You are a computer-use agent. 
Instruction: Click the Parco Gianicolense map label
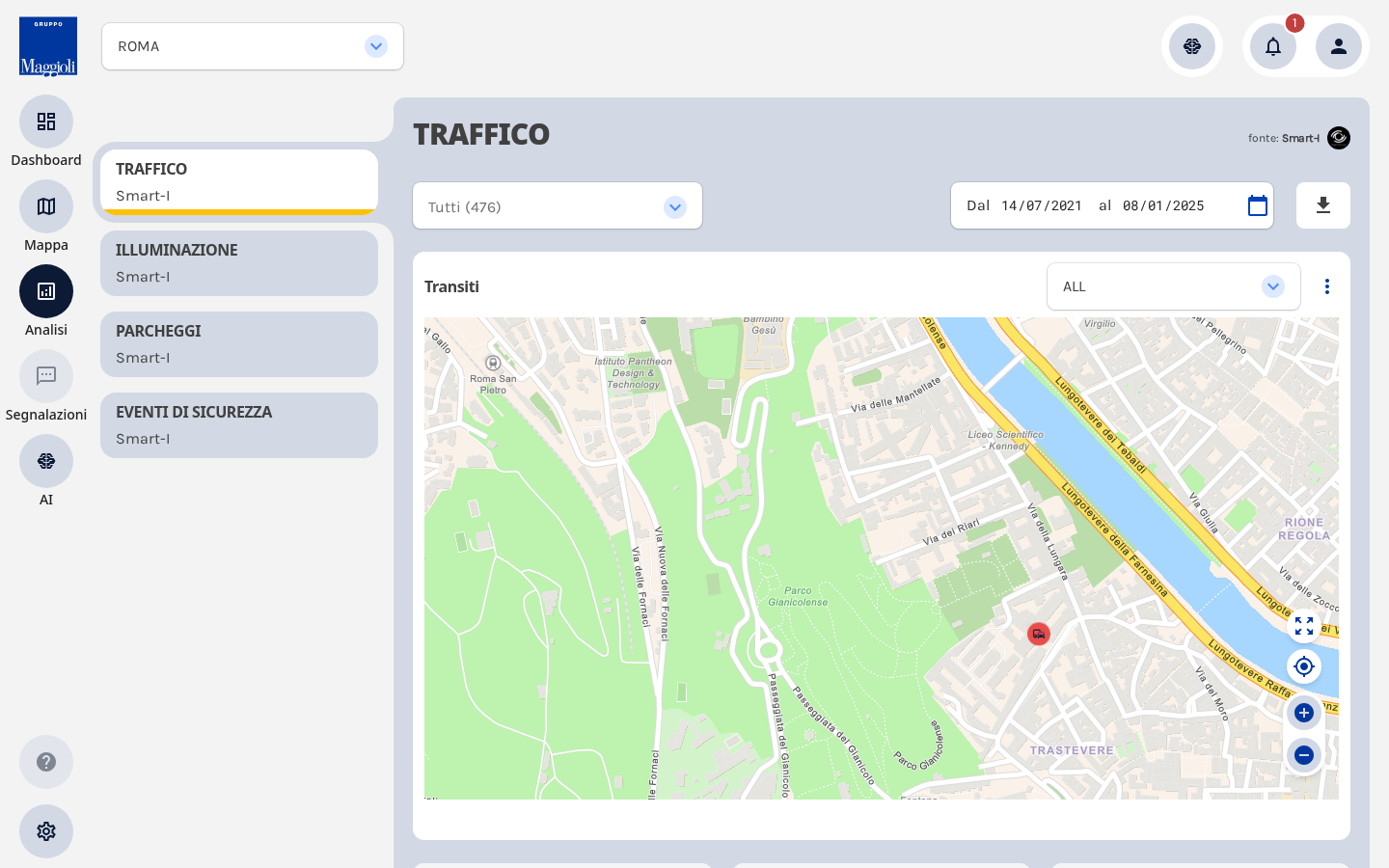point(798,596)
